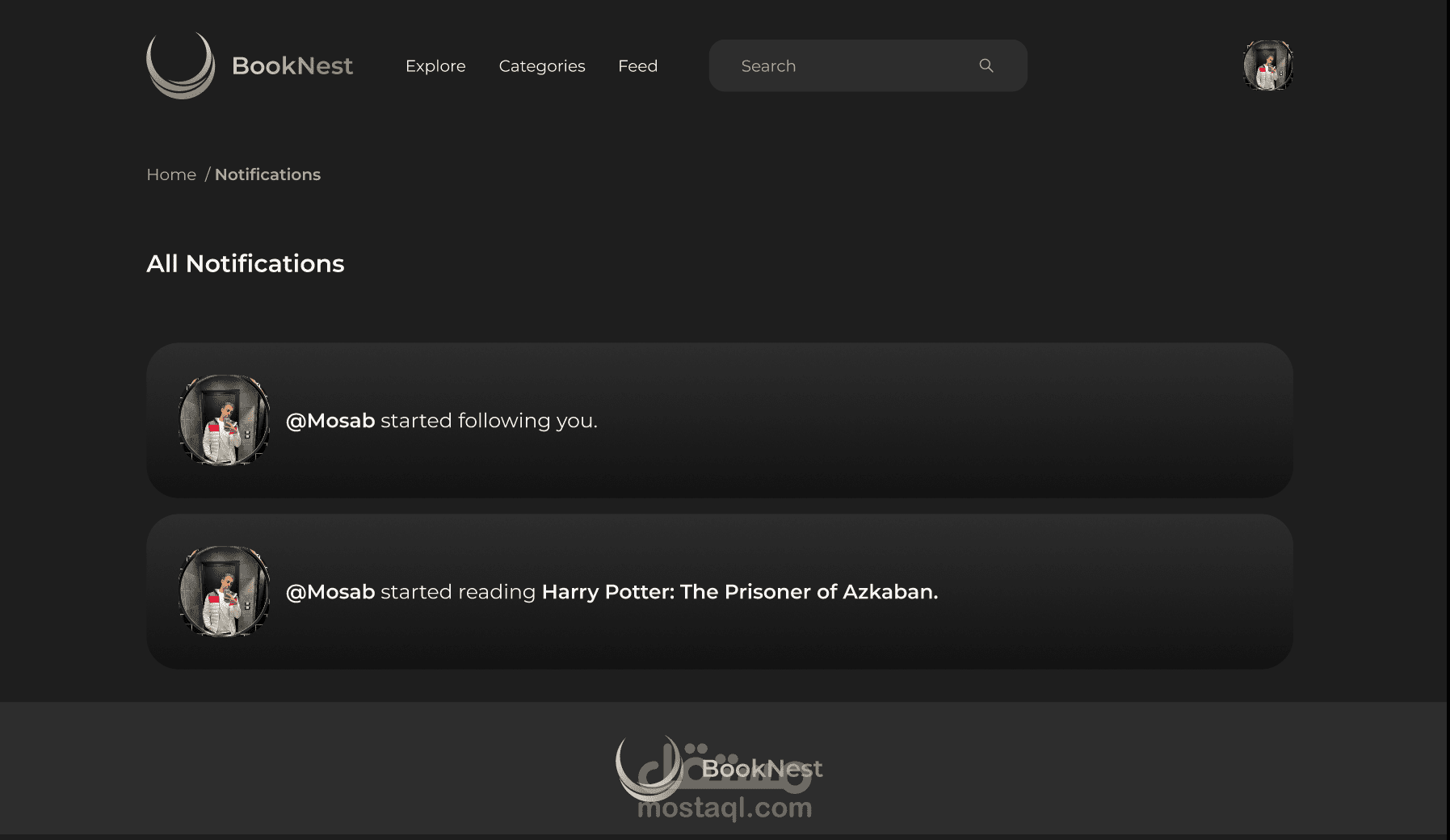
Task: Click the BookNest crescent logo icon in header
Action: (180, 65)
